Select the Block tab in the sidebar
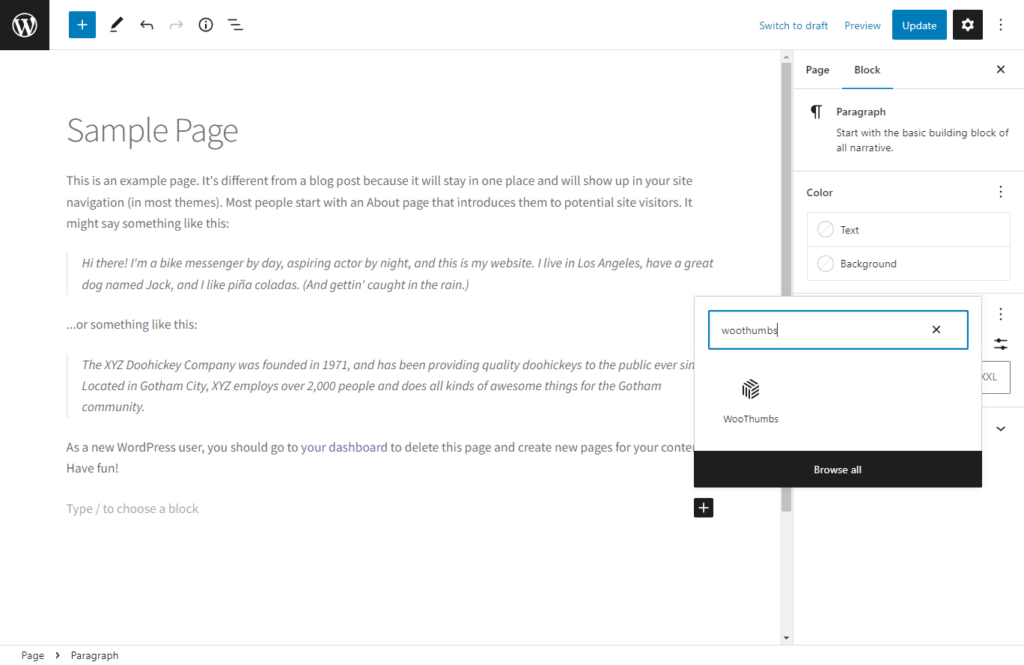The height and width of the screenshot is (665, 1024). 866,70
